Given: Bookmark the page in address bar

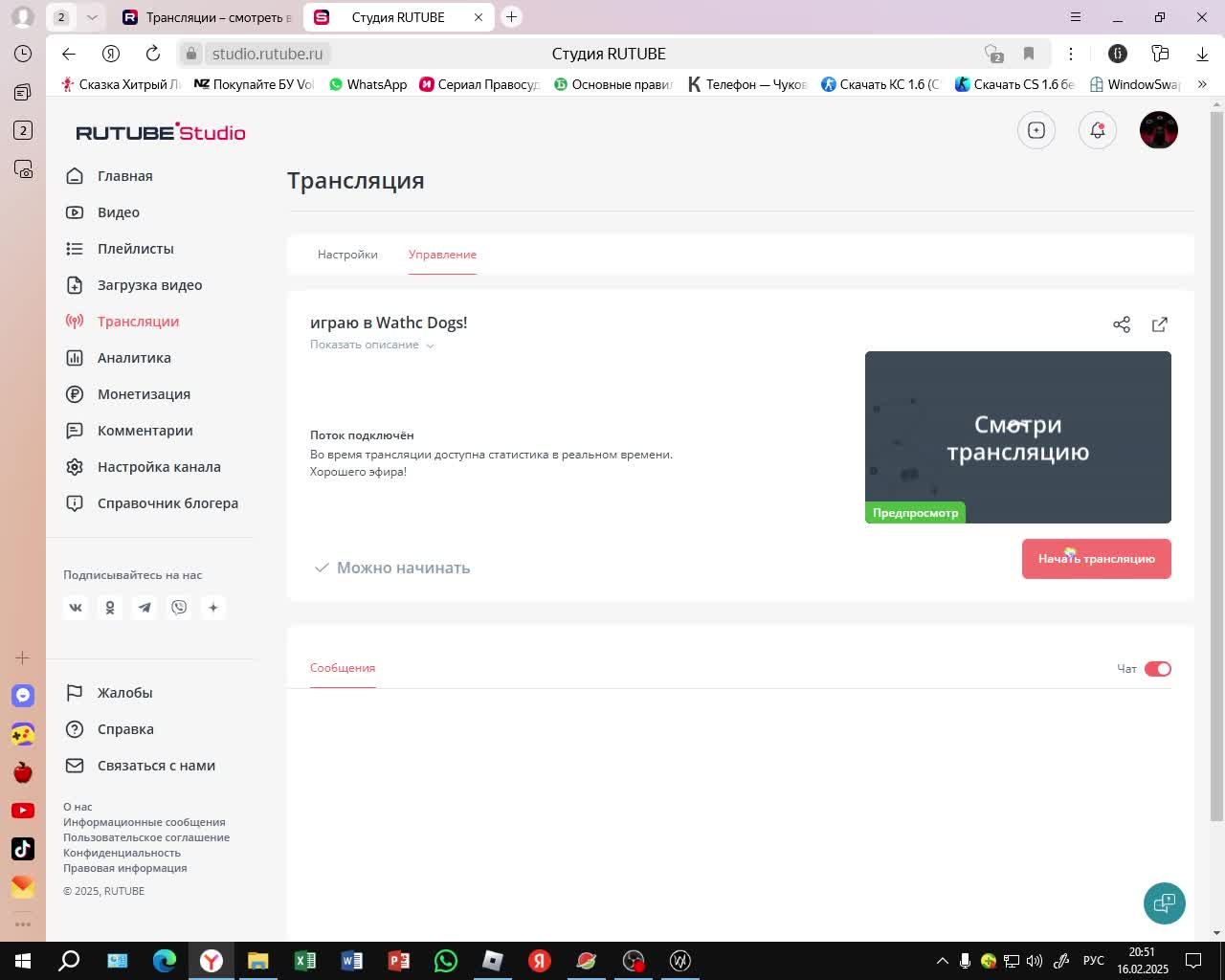Looking at the screenshot, I should click(x=1029, y=54).
